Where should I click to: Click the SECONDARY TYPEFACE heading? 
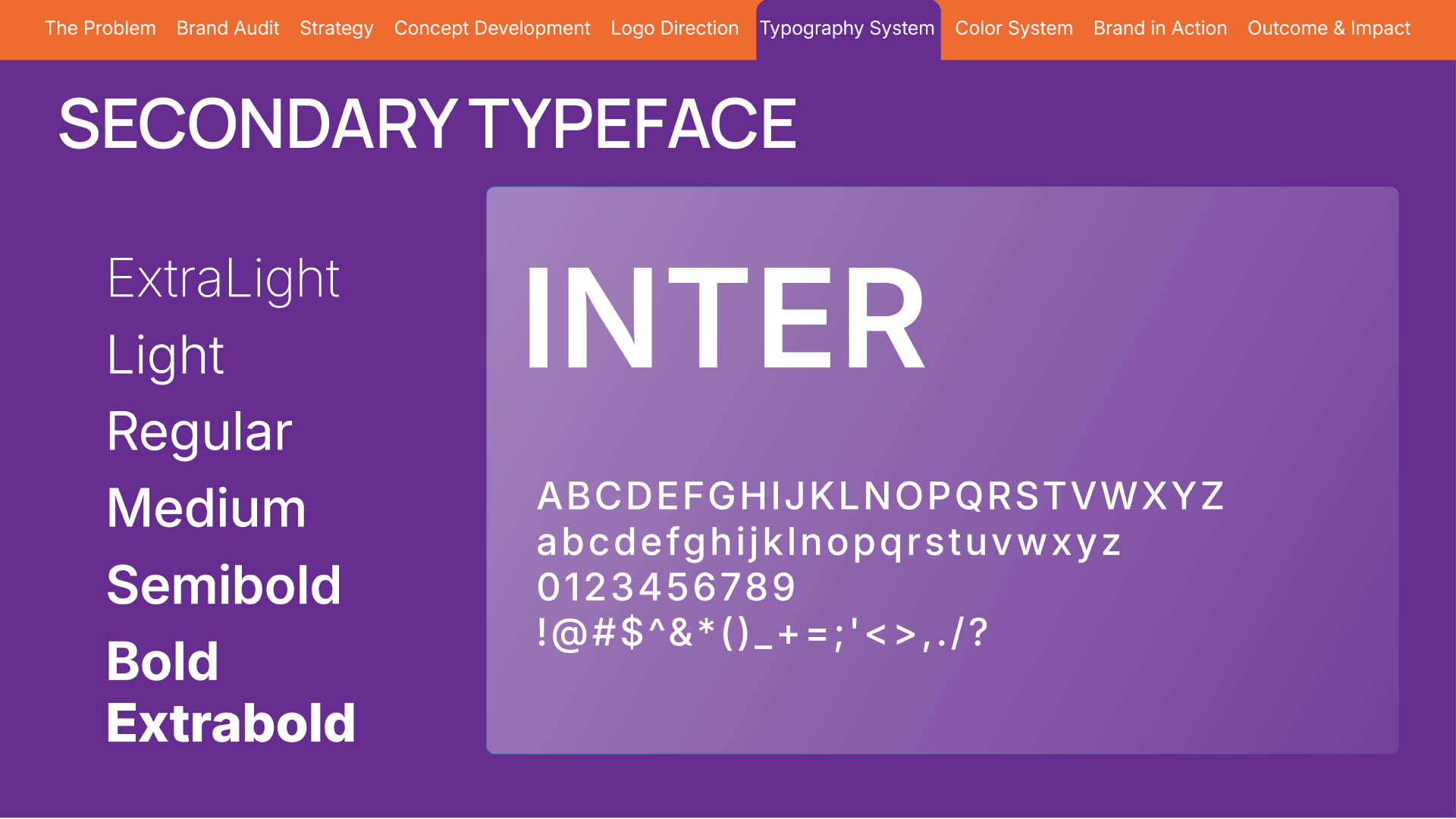pyautogui.click(x=427, y=124)
